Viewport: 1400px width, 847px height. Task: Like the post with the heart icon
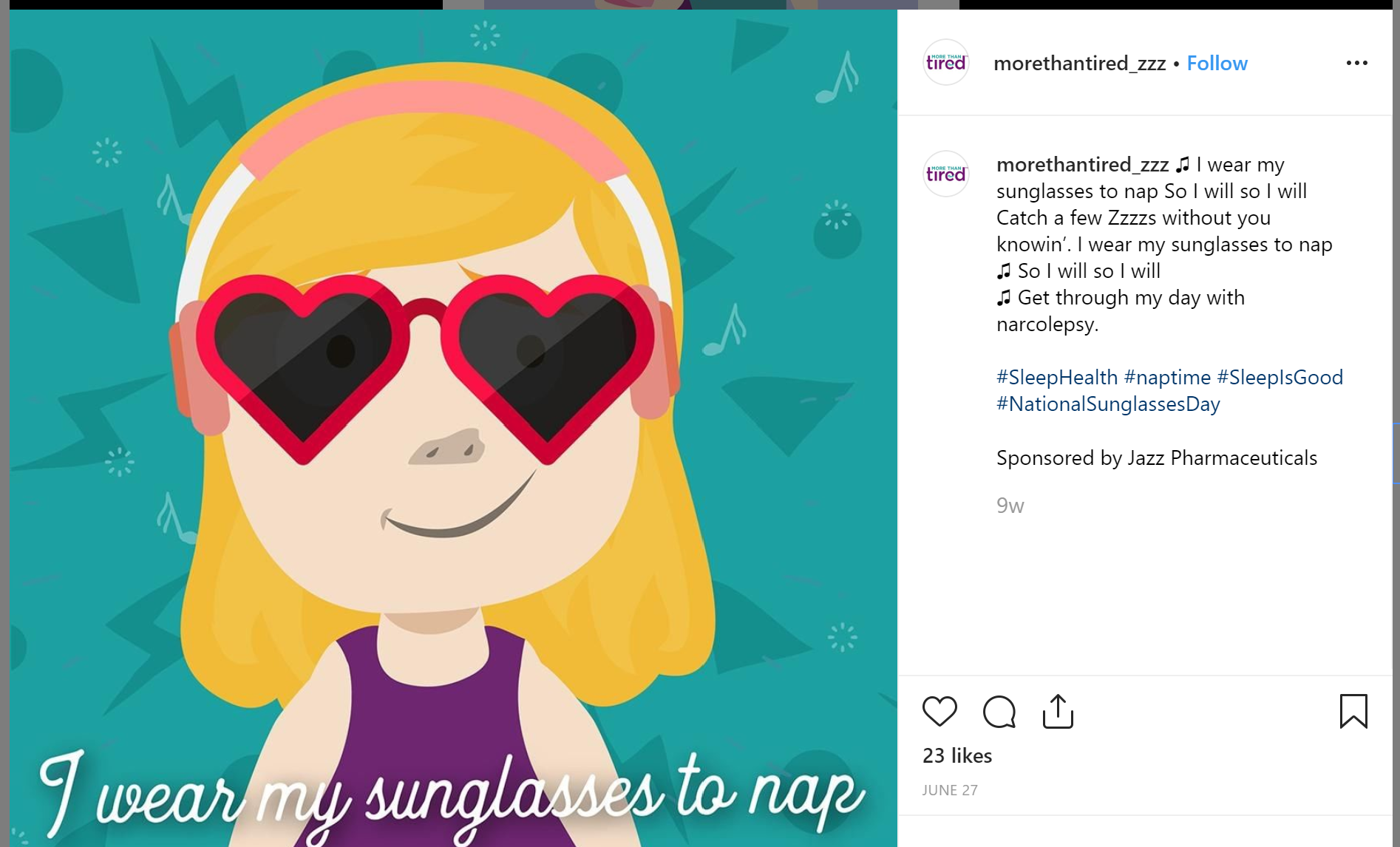click(939, 711)
